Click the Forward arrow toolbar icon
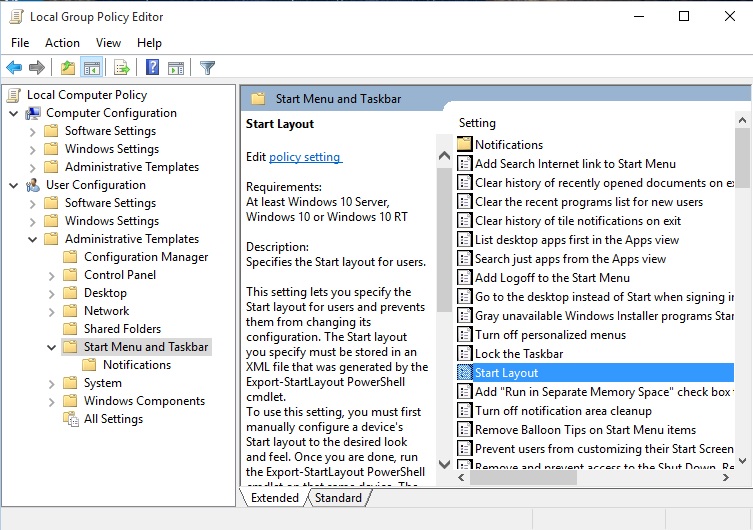Viewport: 753px width, 530px height. click(37, 68)
